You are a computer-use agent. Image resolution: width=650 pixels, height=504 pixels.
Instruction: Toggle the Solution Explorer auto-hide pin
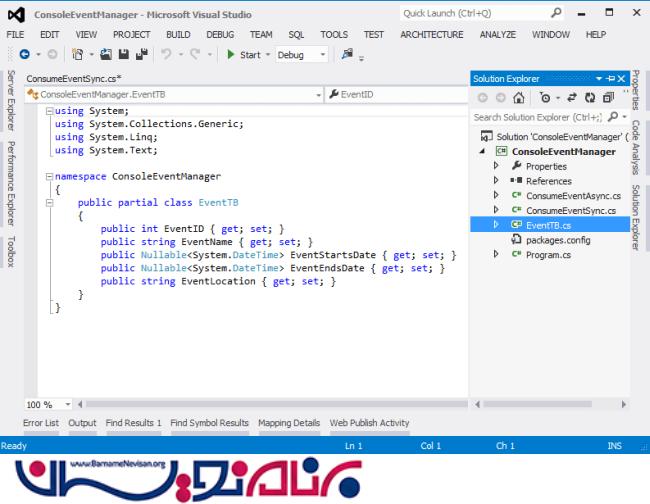pos(611,78)
